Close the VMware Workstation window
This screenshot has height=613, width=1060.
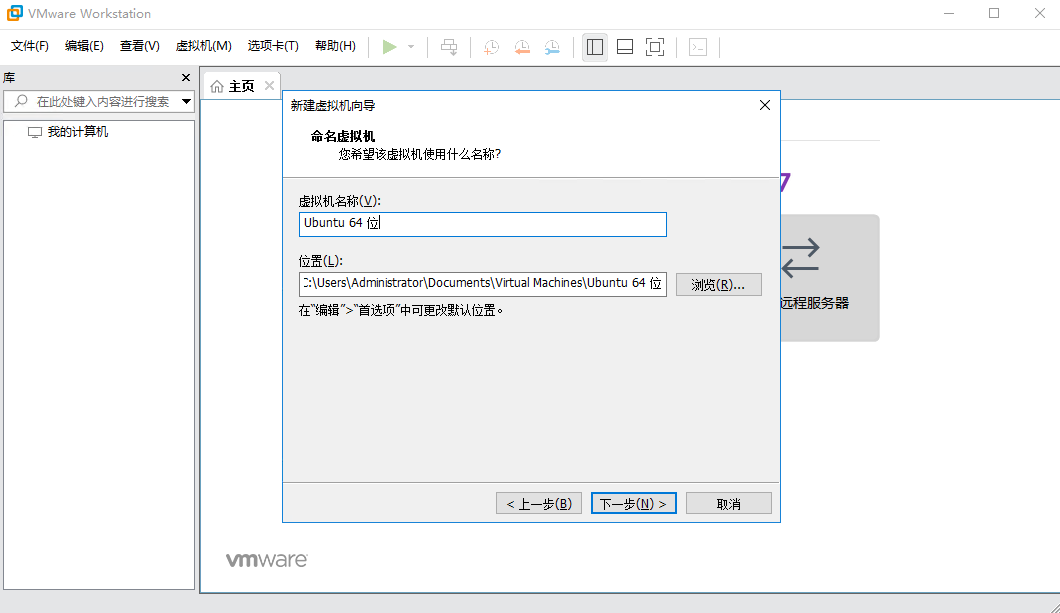pyautogui.click(x=1040, y=14)
